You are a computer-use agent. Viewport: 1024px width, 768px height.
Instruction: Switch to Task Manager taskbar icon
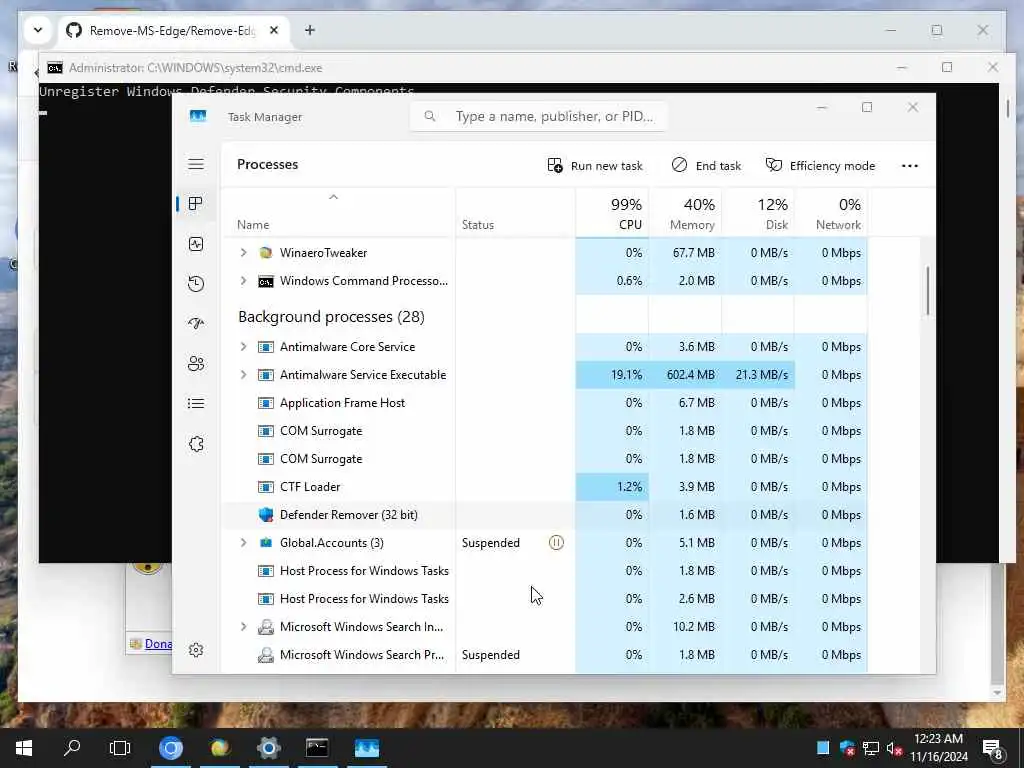pyautogui.click(x=367, y=748)
